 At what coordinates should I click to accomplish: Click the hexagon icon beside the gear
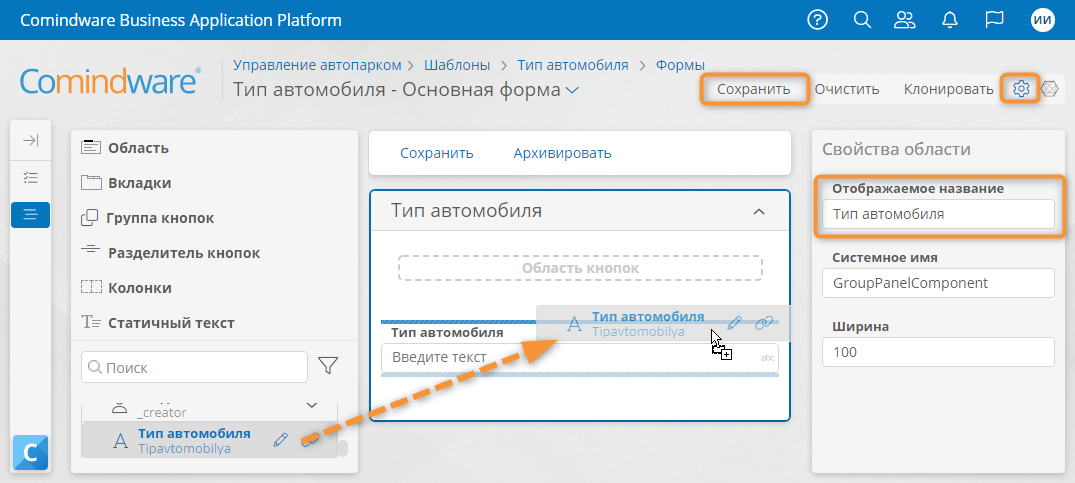pos(1050,88)
